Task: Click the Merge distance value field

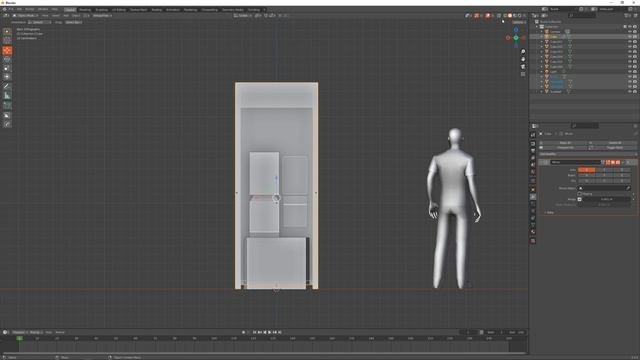Action: [x=607, y=199]
